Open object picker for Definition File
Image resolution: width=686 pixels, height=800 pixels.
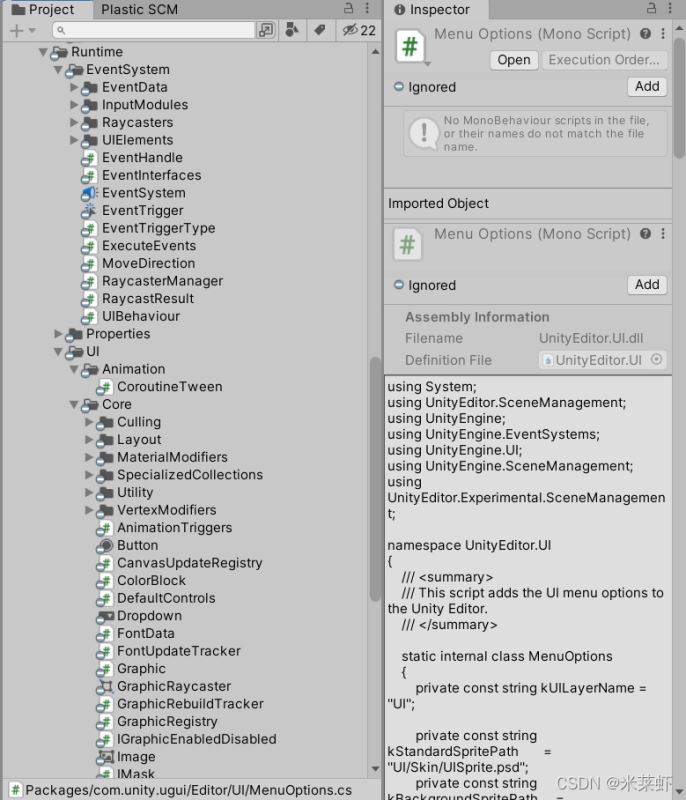[657, 360]
